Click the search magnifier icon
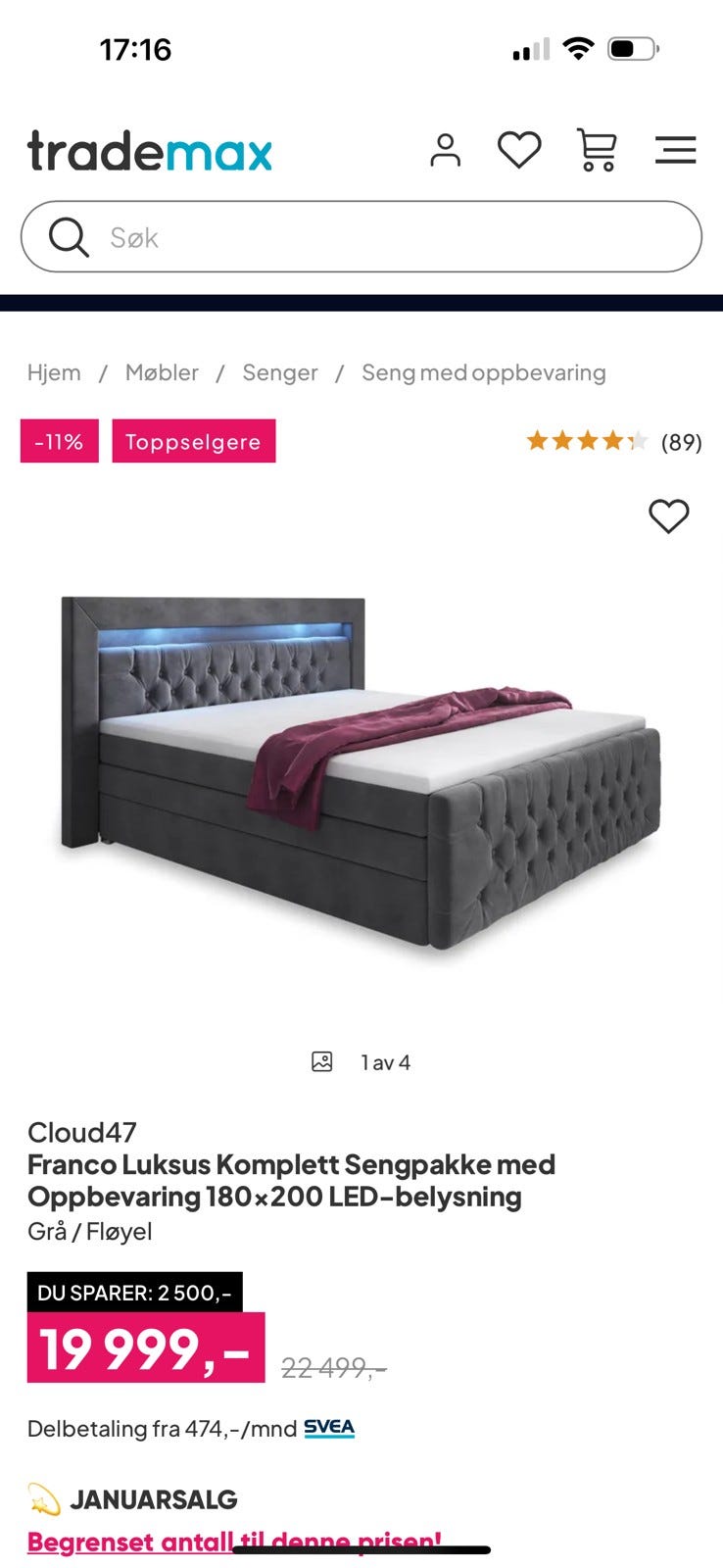Viewport: 723px width, 1568px height. pyautogui.click(x=69, y=237)
